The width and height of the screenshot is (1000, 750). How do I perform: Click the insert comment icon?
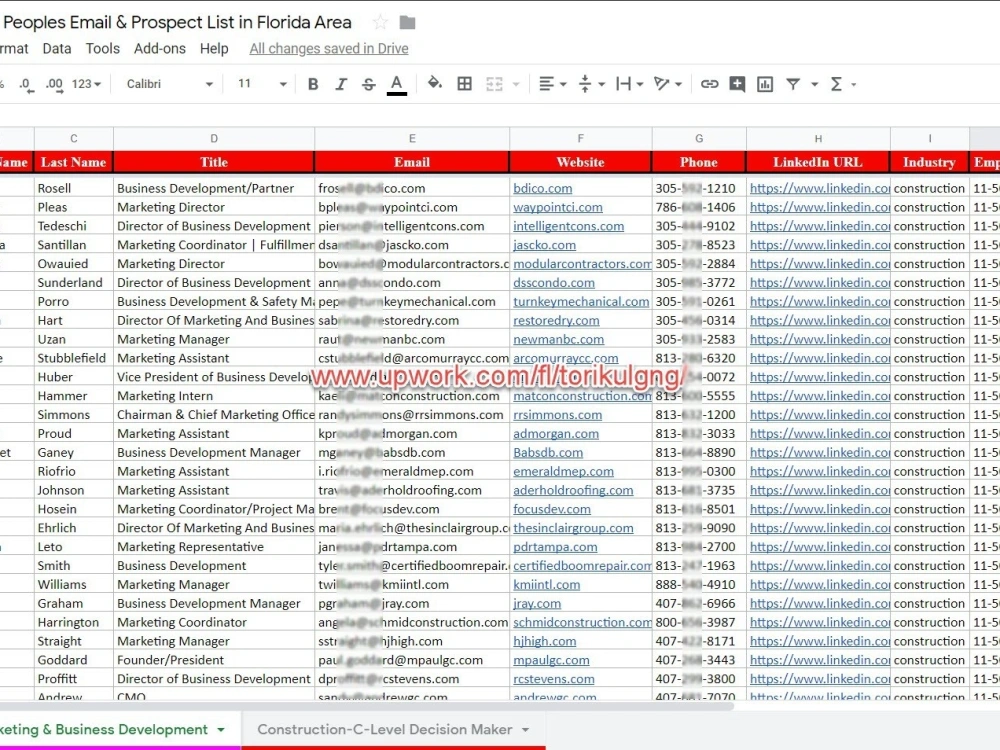pos(737,84)
